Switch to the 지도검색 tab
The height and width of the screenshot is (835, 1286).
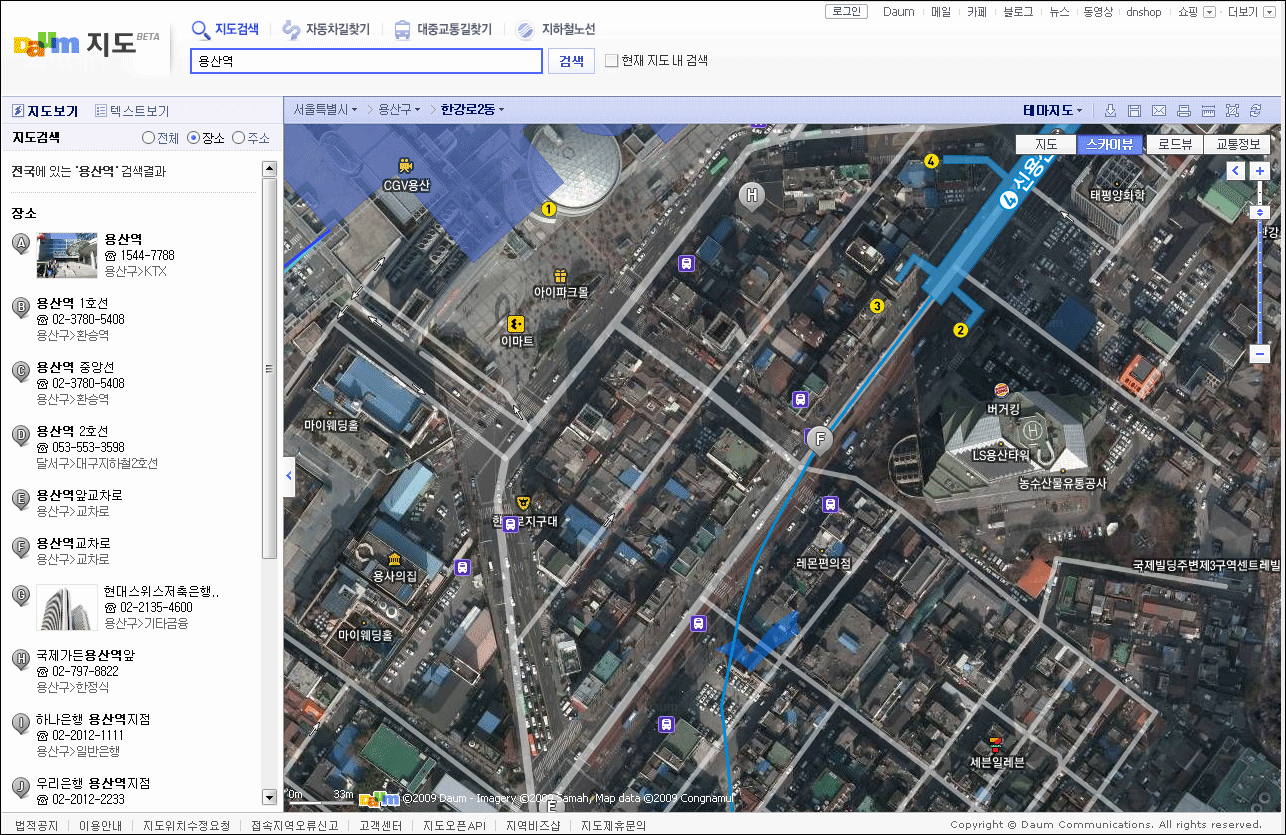[225, 29]
